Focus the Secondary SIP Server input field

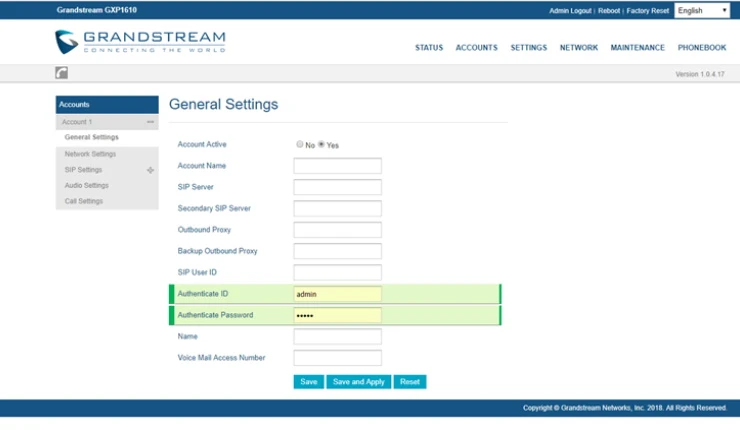pos(337,208)
